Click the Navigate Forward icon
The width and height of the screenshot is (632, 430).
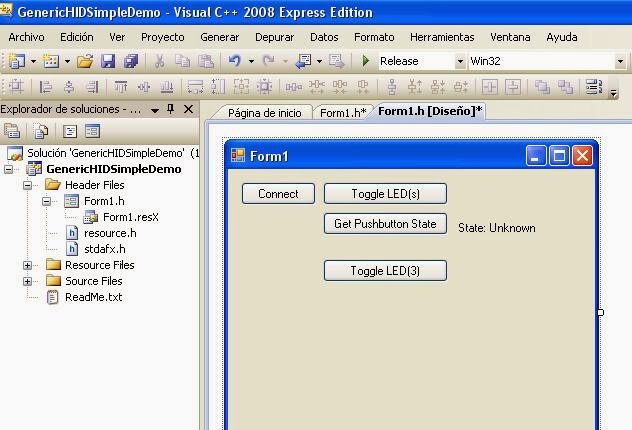337,61
